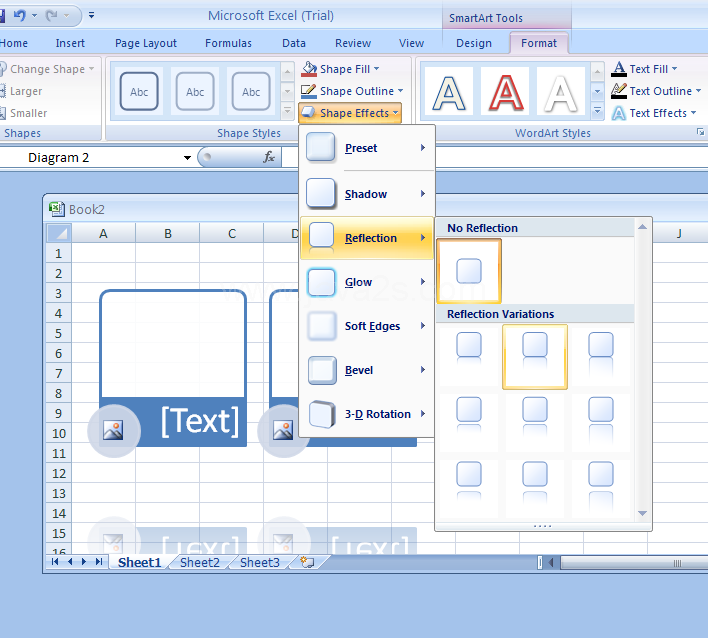Click the Larger shape button
Image resolution: width=708 pixels, height=638 pixels.
(x=21, y=91)
